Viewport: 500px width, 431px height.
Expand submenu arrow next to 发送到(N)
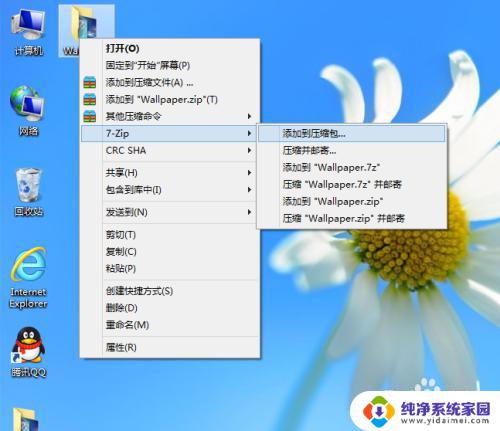click(249, 212)
